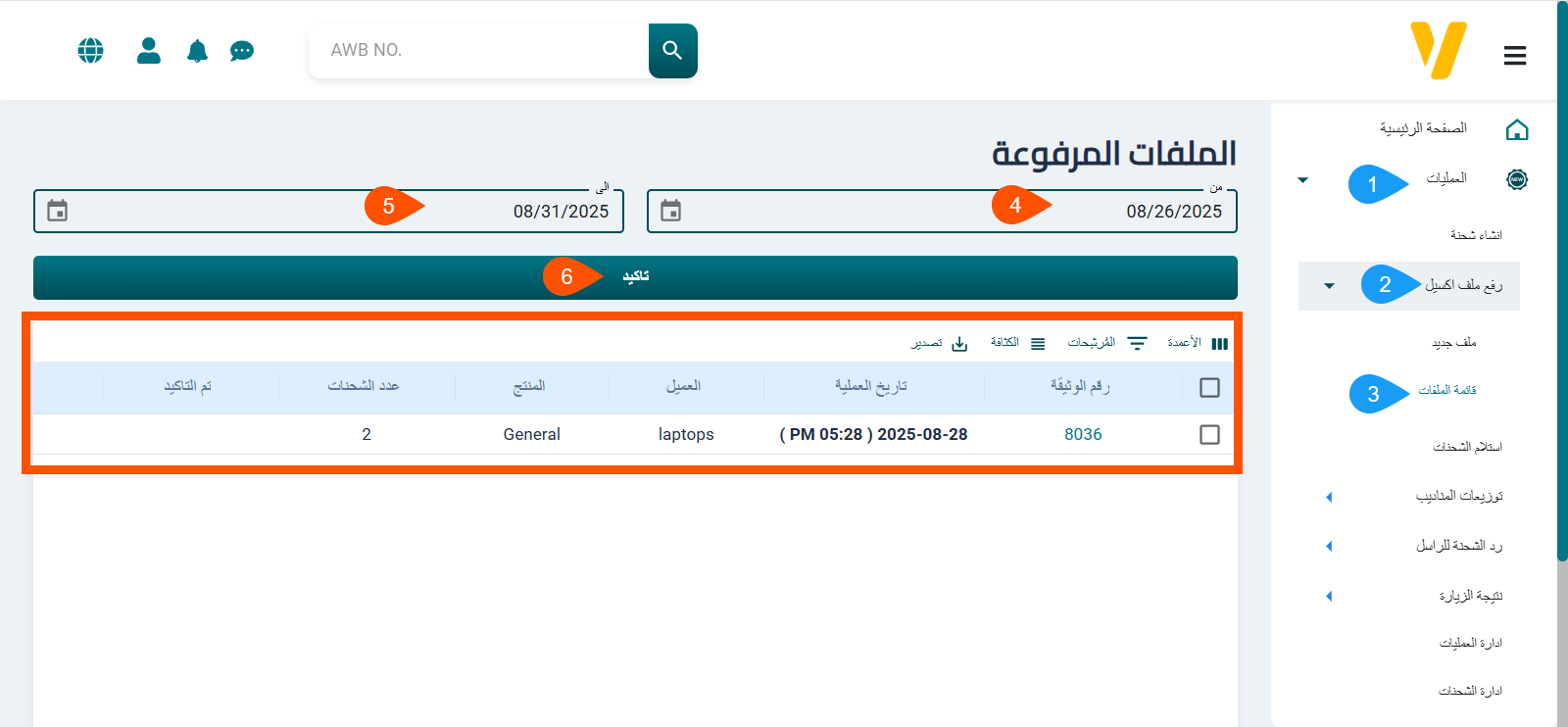Screen dimensions: 1568x727
Task: Open ادارة العمليات menu item
Action: 1470,643
